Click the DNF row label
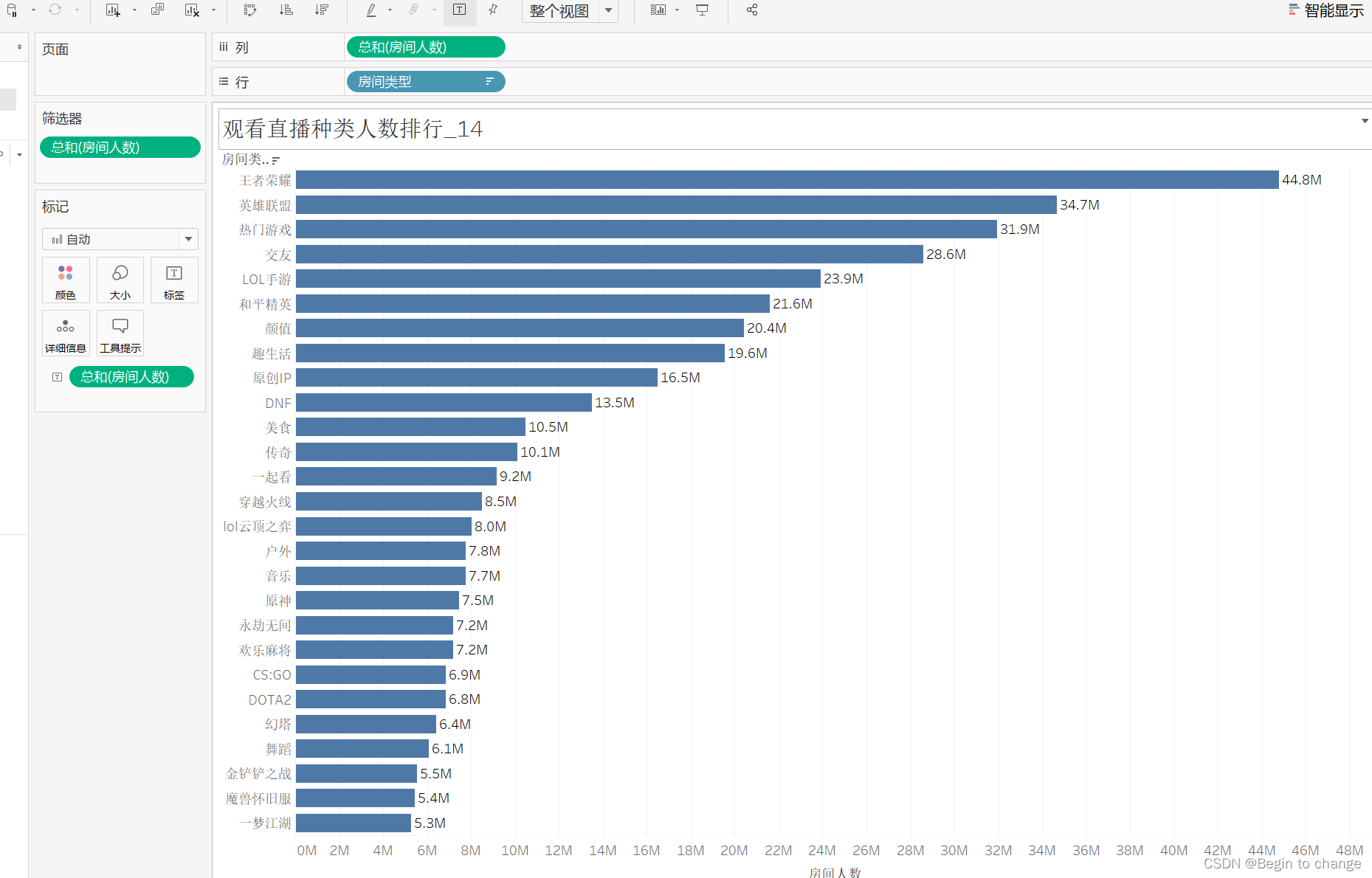Viewport: 1372px width, 878px height. (278, 403)
